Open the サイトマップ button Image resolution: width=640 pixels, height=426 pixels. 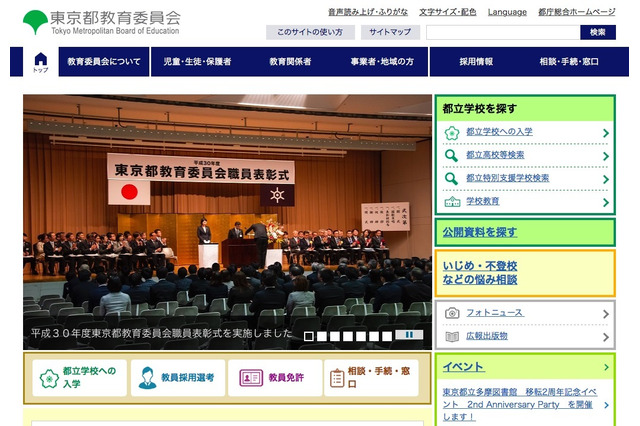pyautogui.click(x=390, y=32)
